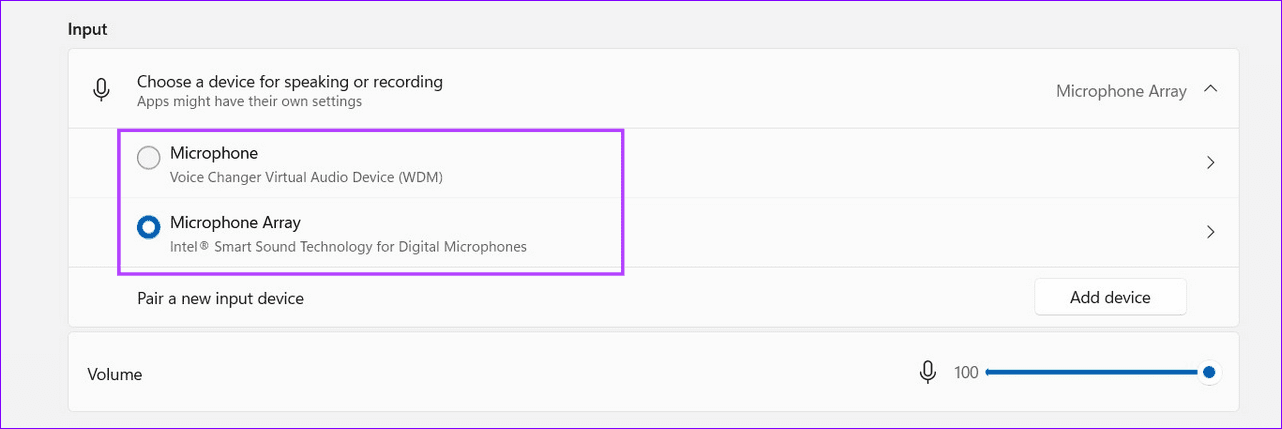Click the Volume label

(x=115, y=375)
